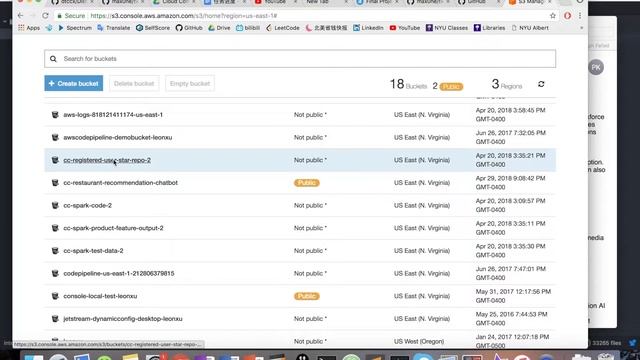This screenshot has width=640, height=360.
Task: Open bucket cc-spark-test-data-2
Action: pos(93,251)
